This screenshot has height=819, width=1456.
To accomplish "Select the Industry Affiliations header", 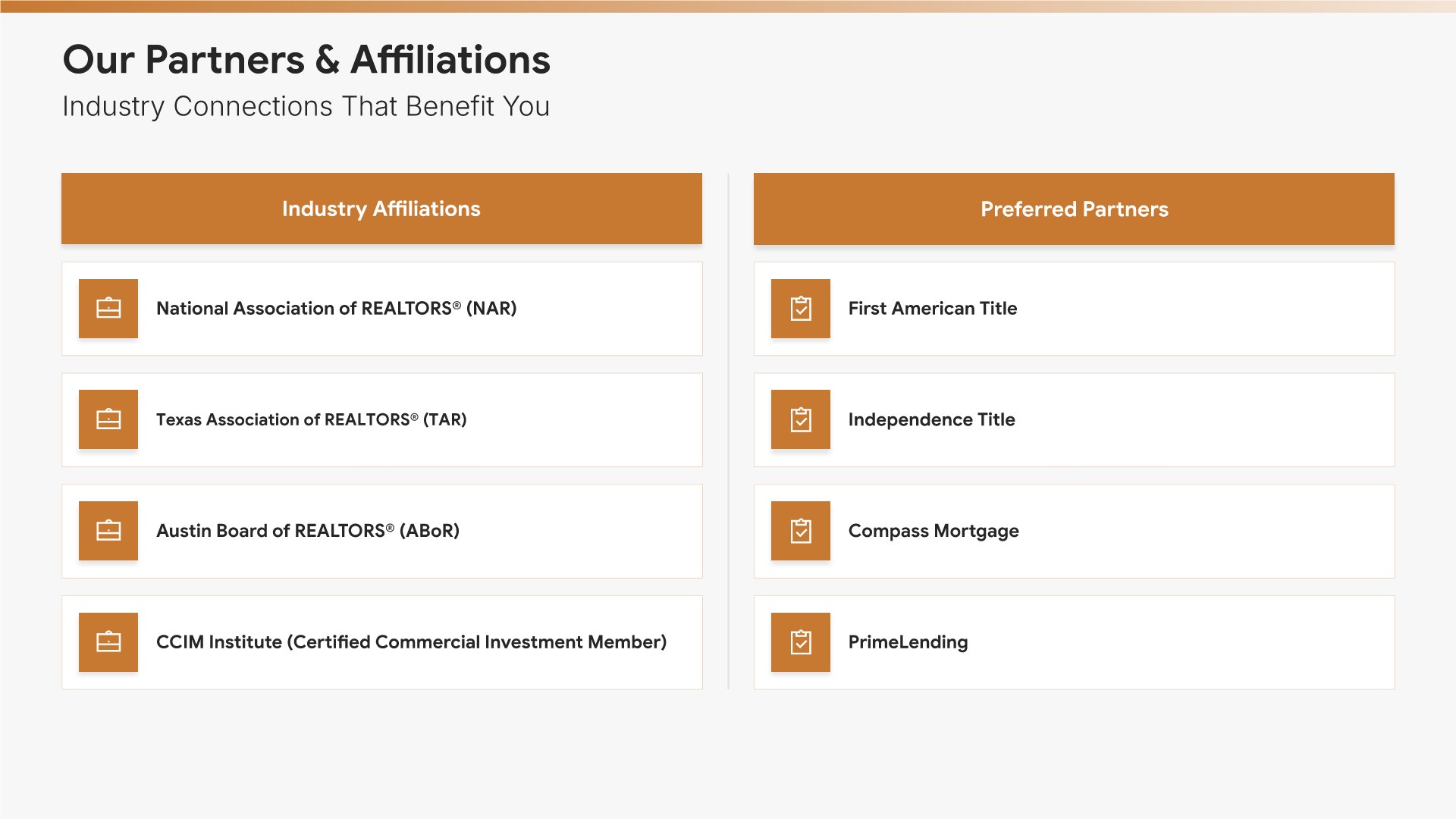I will [x=381, y=209].
